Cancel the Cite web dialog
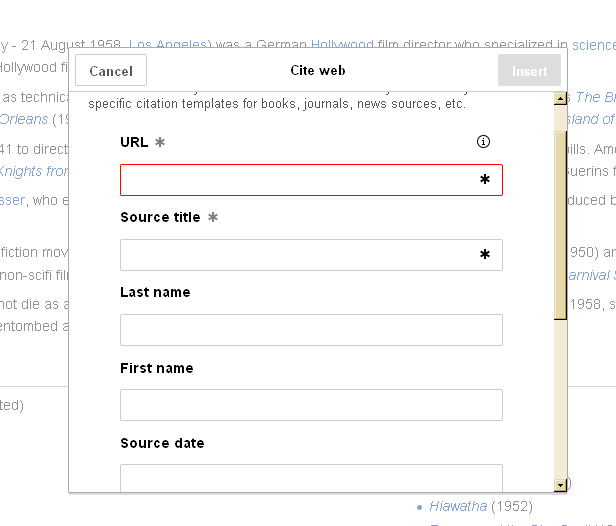Screen dimensions: 616x526 [x=111, y=71]
